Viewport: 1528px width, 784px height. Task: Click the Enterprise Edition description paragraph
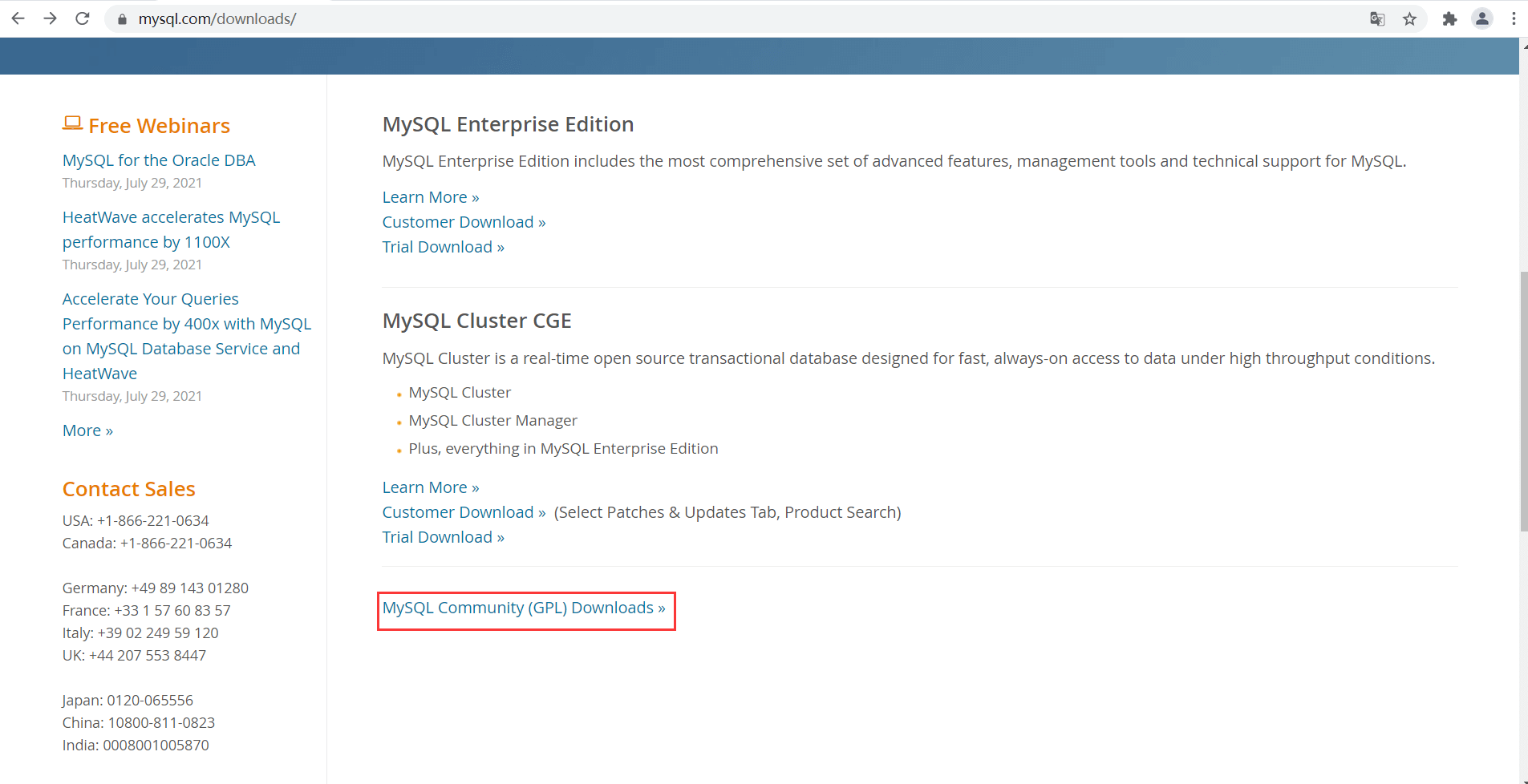(x=894, y=161)
